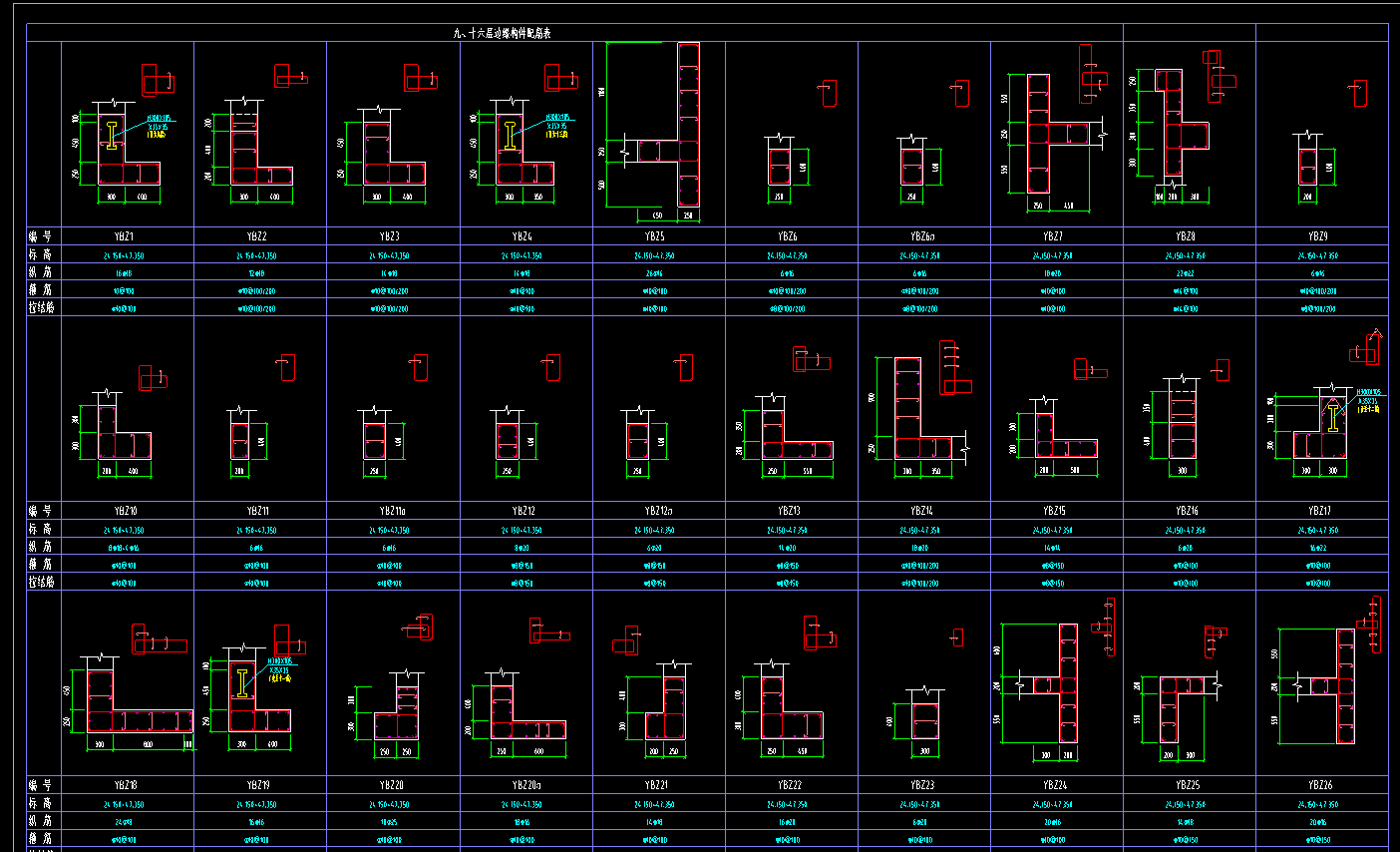Select the YBZ5 label

click(655, 237)
